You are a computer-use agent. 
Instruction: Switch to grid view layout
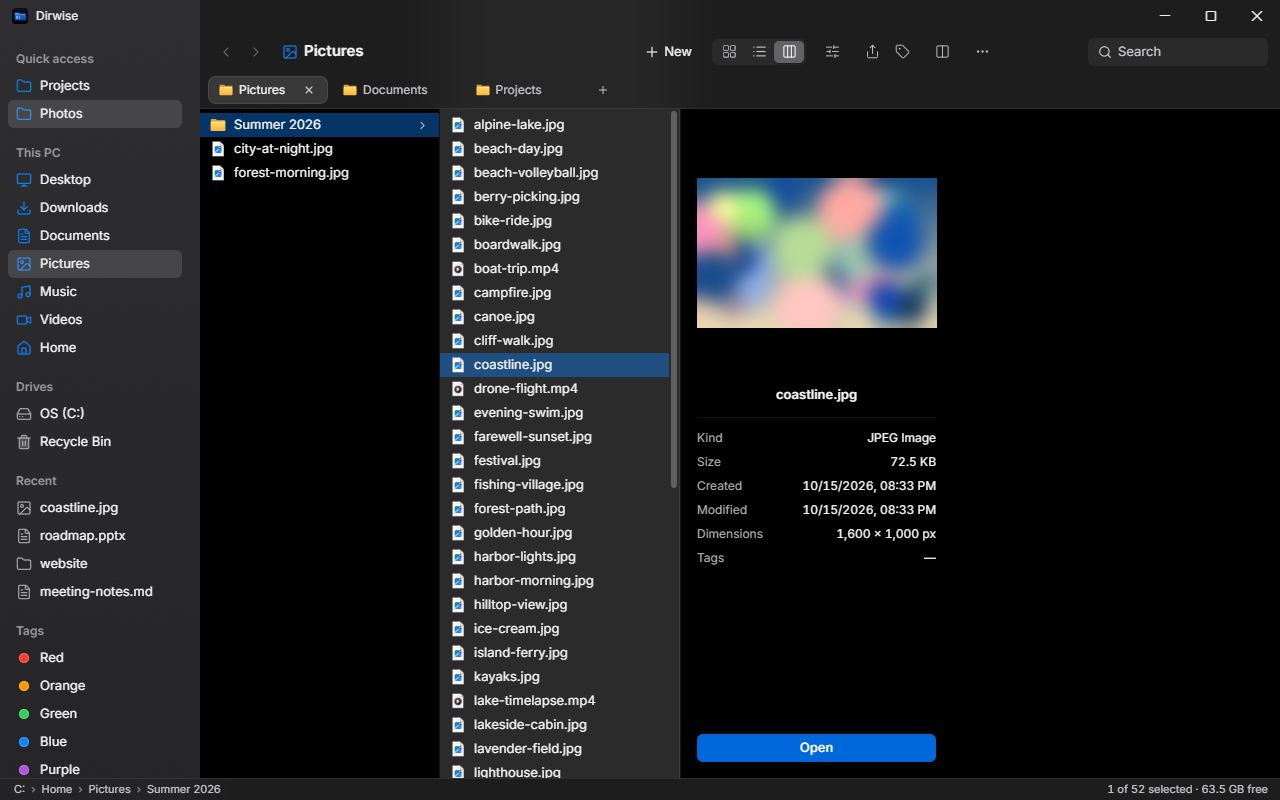[x=729, y=52]
